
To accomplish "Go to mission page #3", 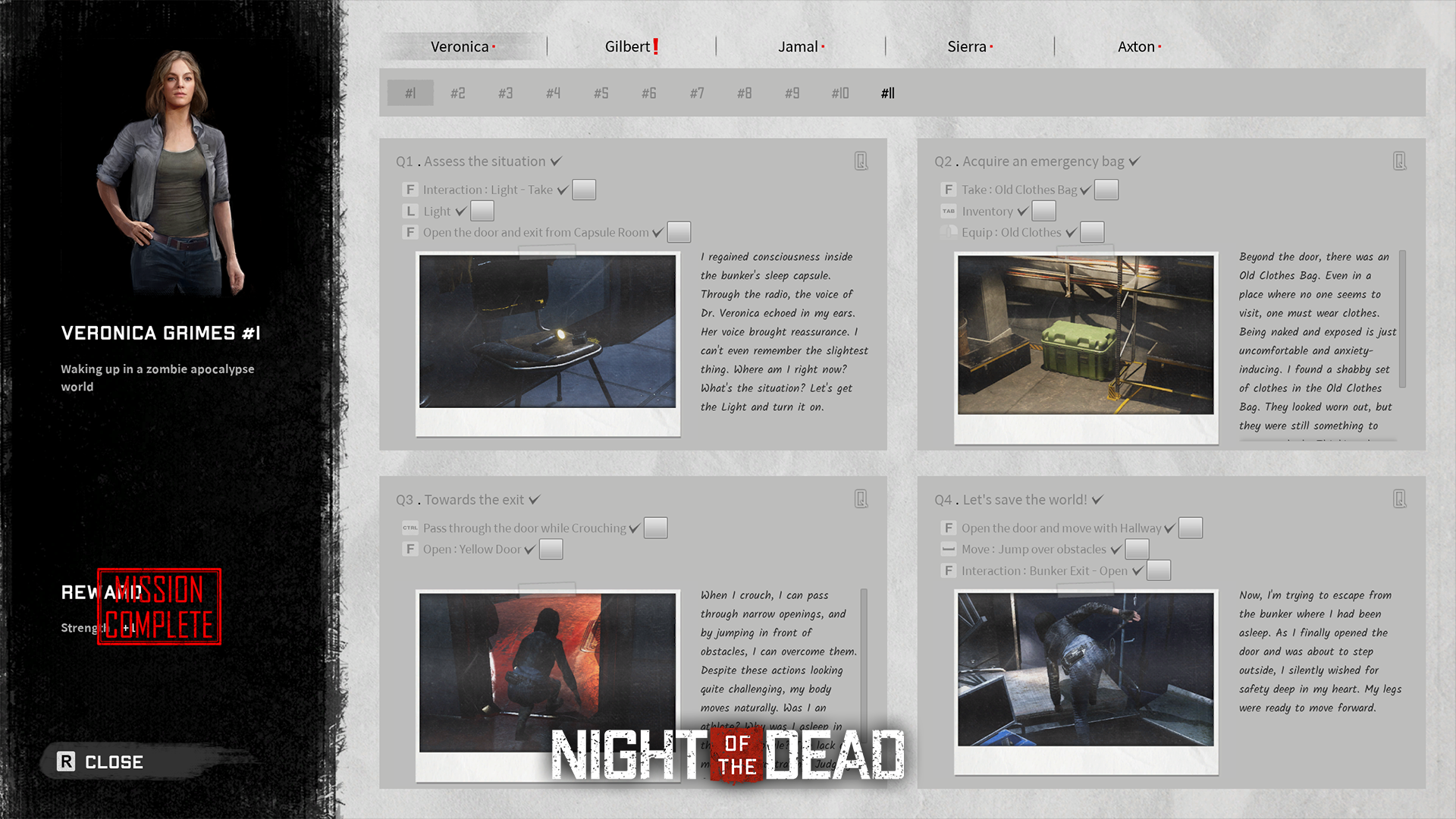I will pos(506,93).
